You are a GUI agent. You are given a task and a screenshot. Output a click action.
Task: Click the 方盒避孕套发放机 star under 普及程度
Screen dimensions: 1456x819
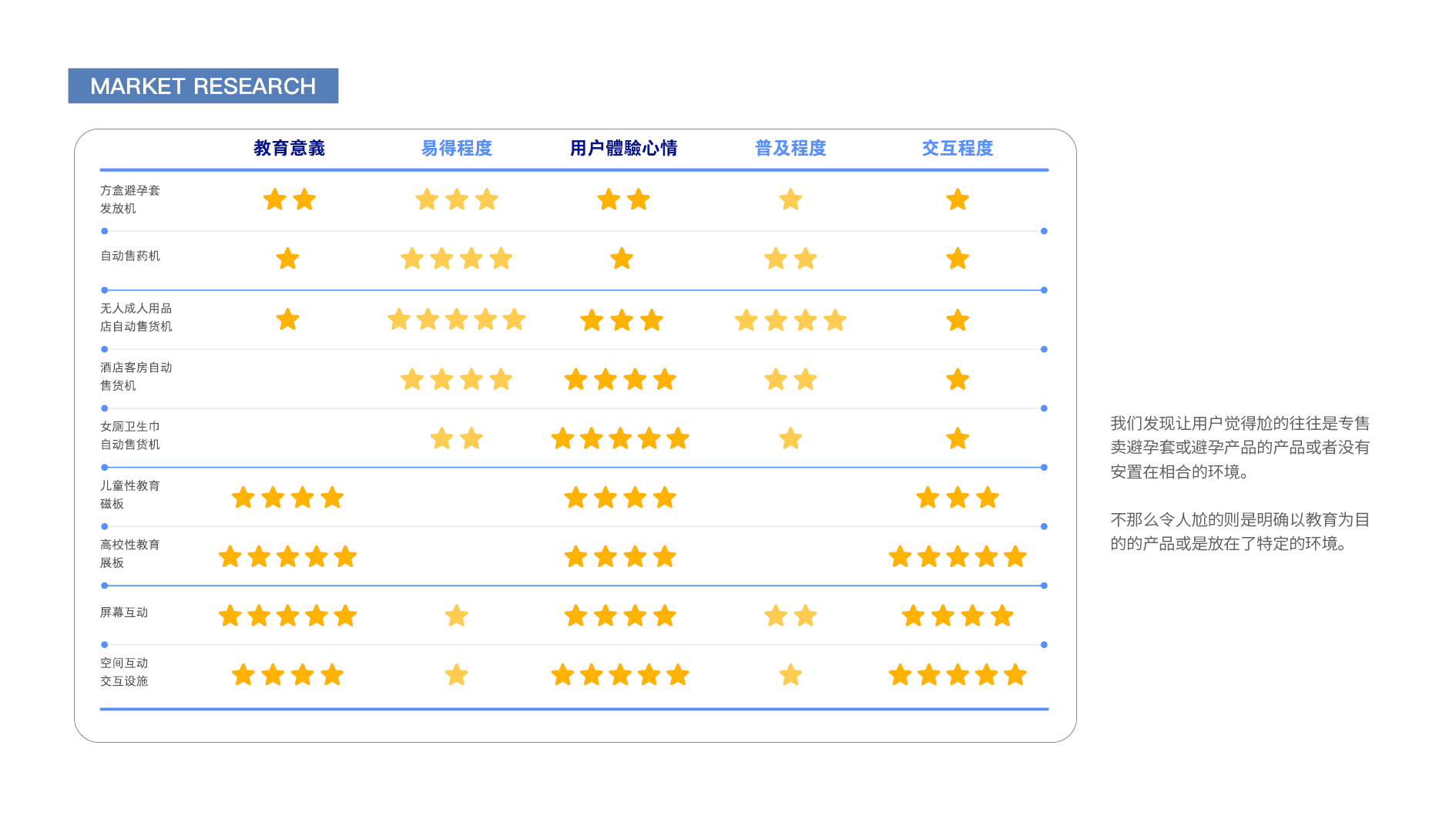point(790,200)
